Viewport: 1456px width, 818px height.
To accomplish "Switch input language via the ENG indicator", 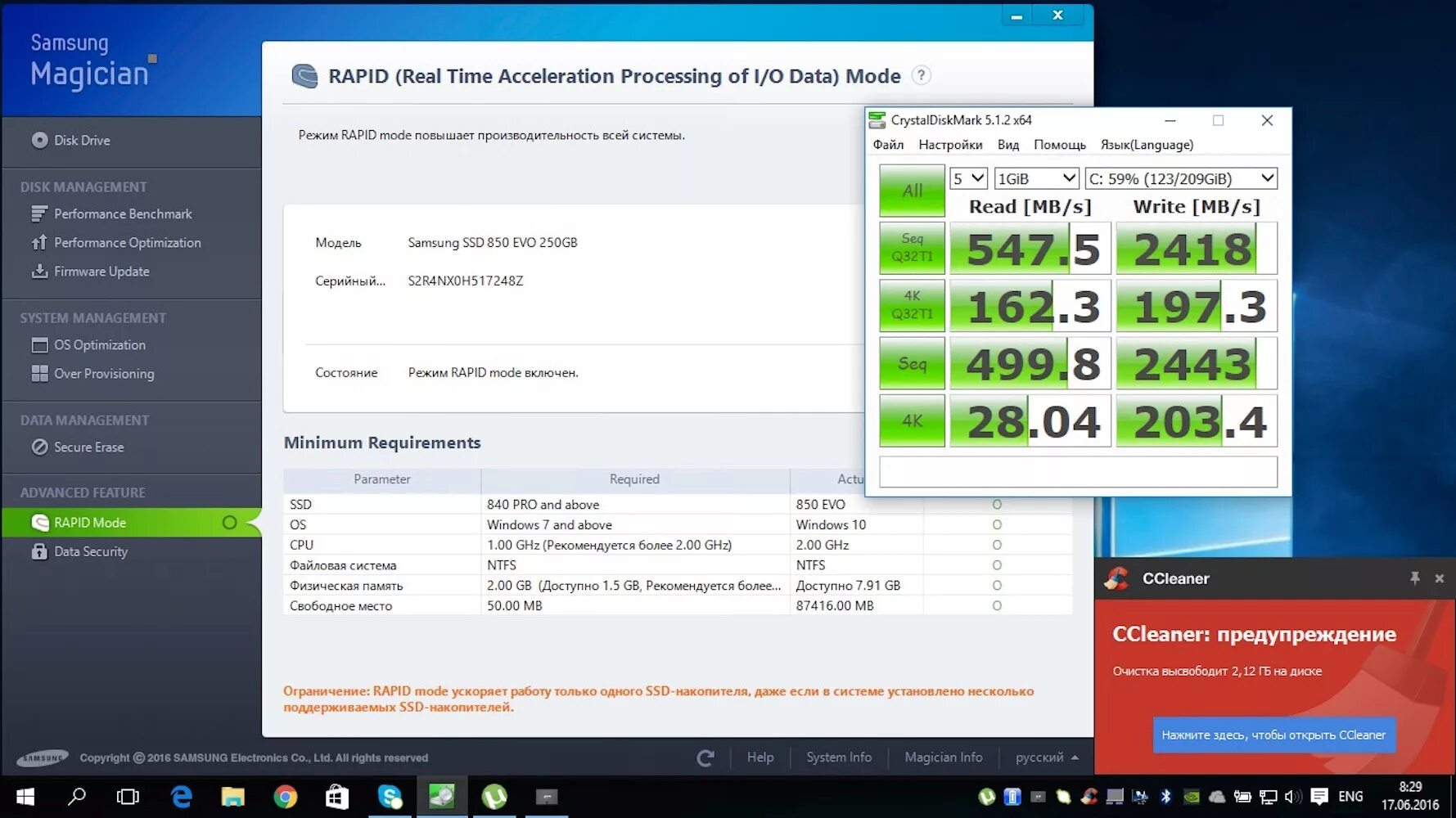I will [1350, 797].
